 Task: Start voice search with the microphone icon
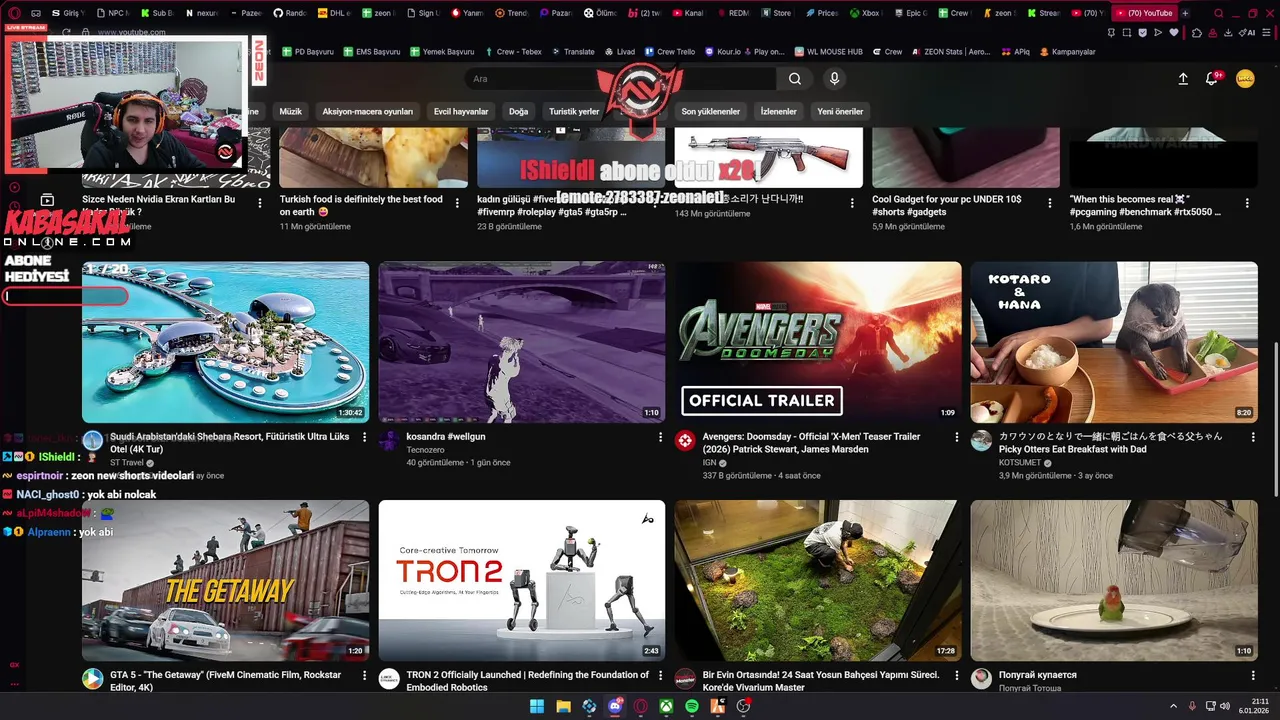834,79
